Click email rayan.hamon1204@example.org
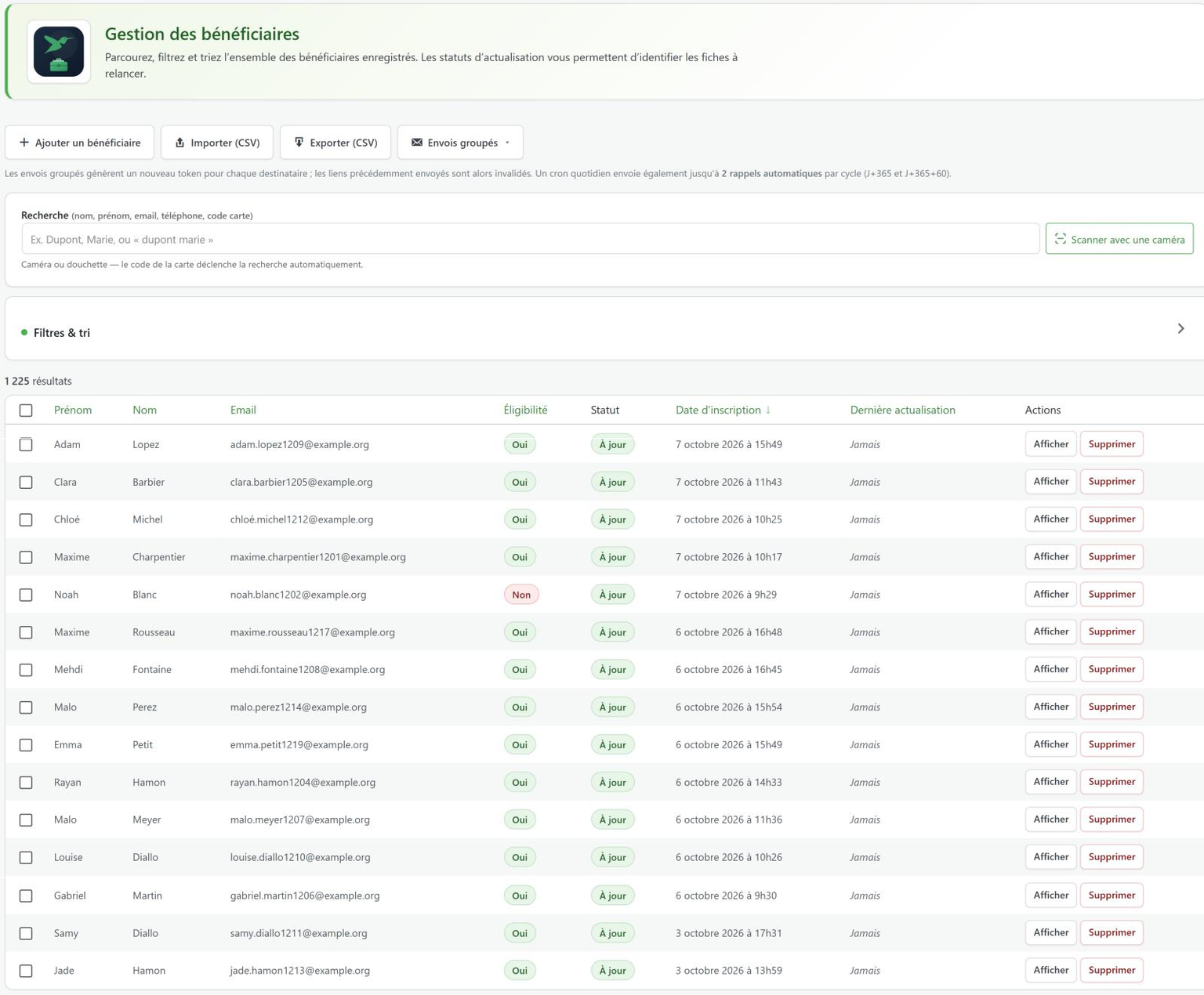The image size is (1204, 995). click(x=303, y=782)
